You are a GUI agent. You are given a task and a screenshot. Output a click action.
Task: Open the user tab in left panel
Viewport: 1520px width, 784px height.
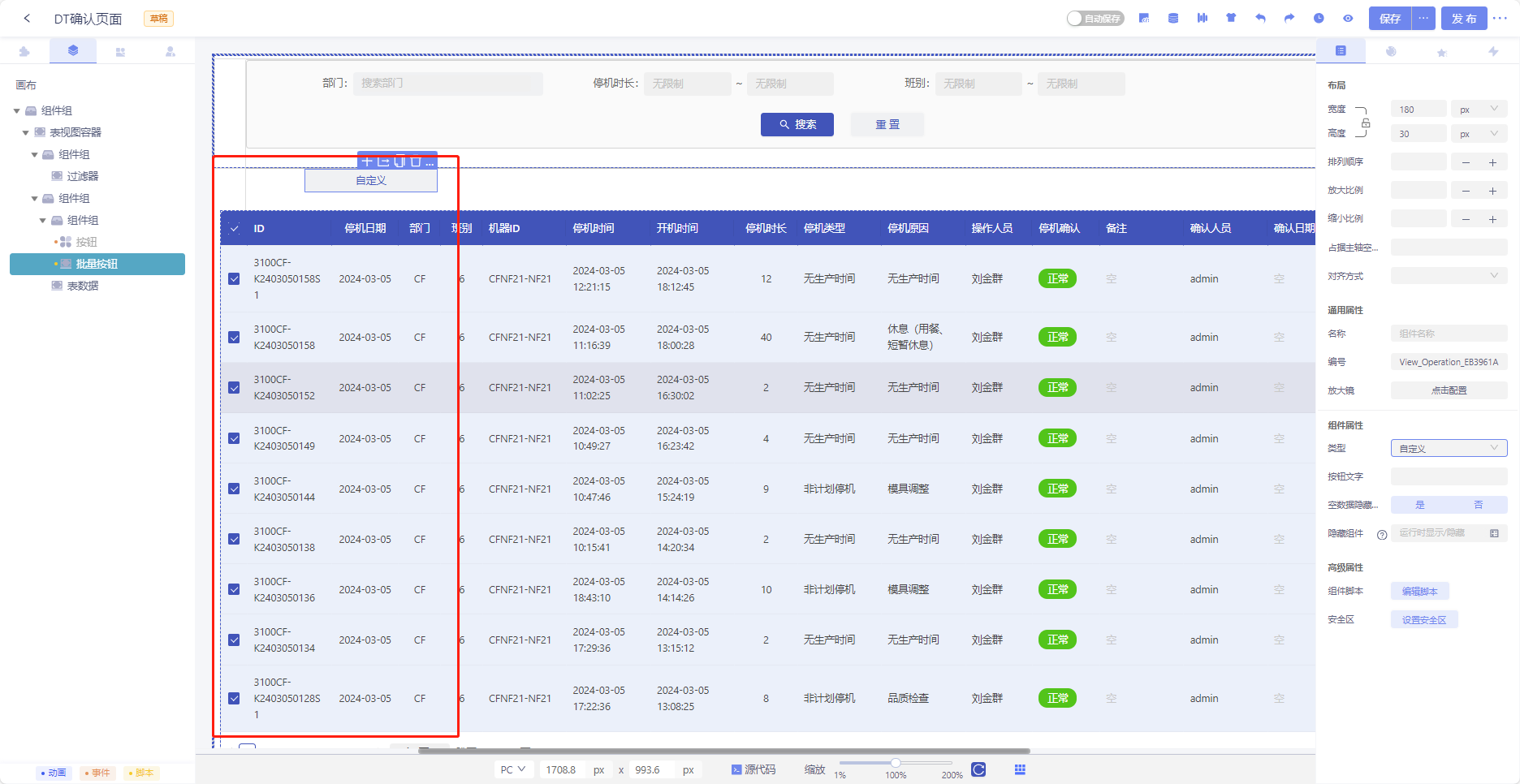click(170, 51)
